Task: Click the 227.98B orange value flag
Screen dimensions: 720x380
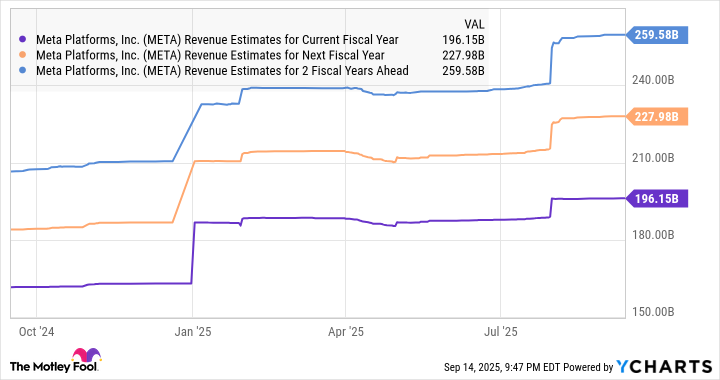Action: (657, 117)
